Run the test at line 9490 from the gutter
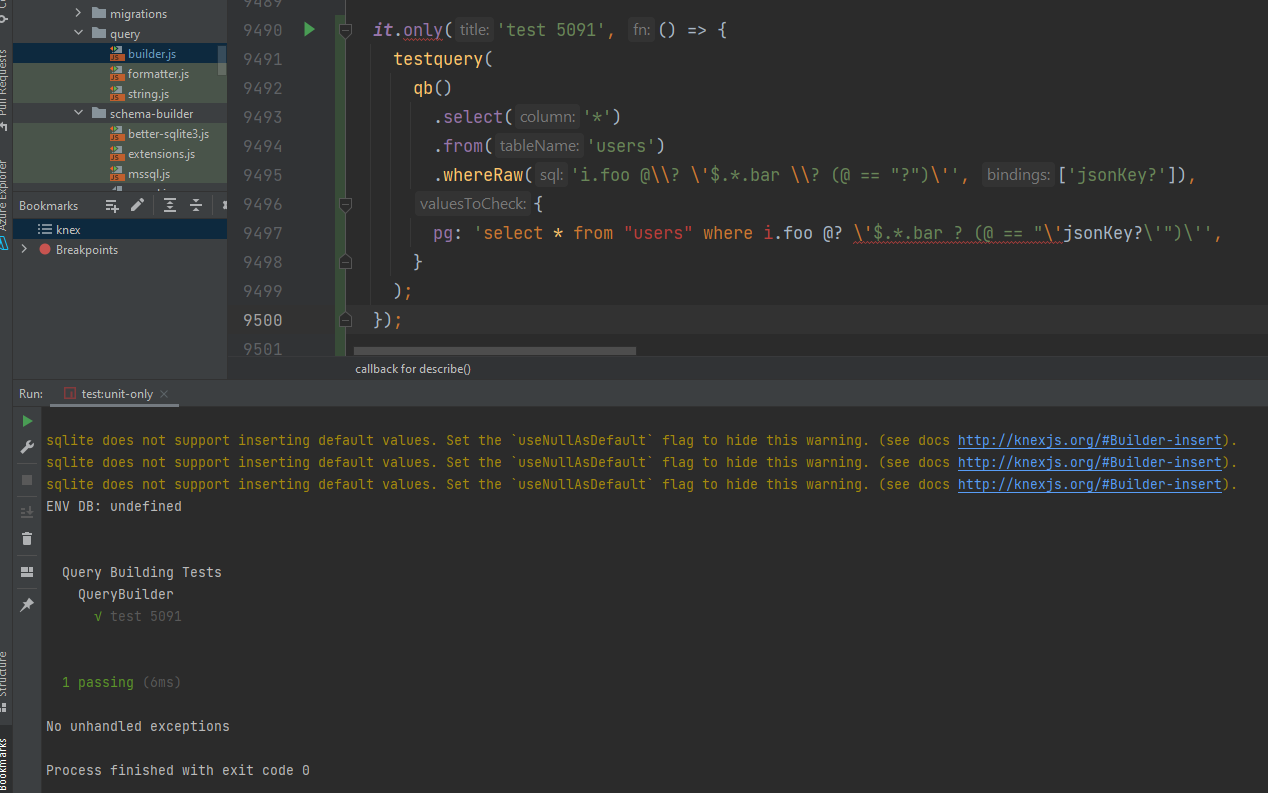 308,29
